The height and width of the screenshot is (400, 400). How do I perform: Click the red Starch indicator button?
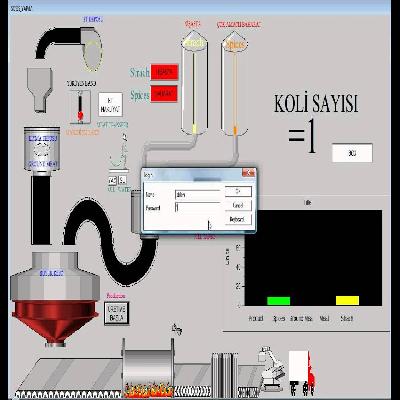coord(164,72)
